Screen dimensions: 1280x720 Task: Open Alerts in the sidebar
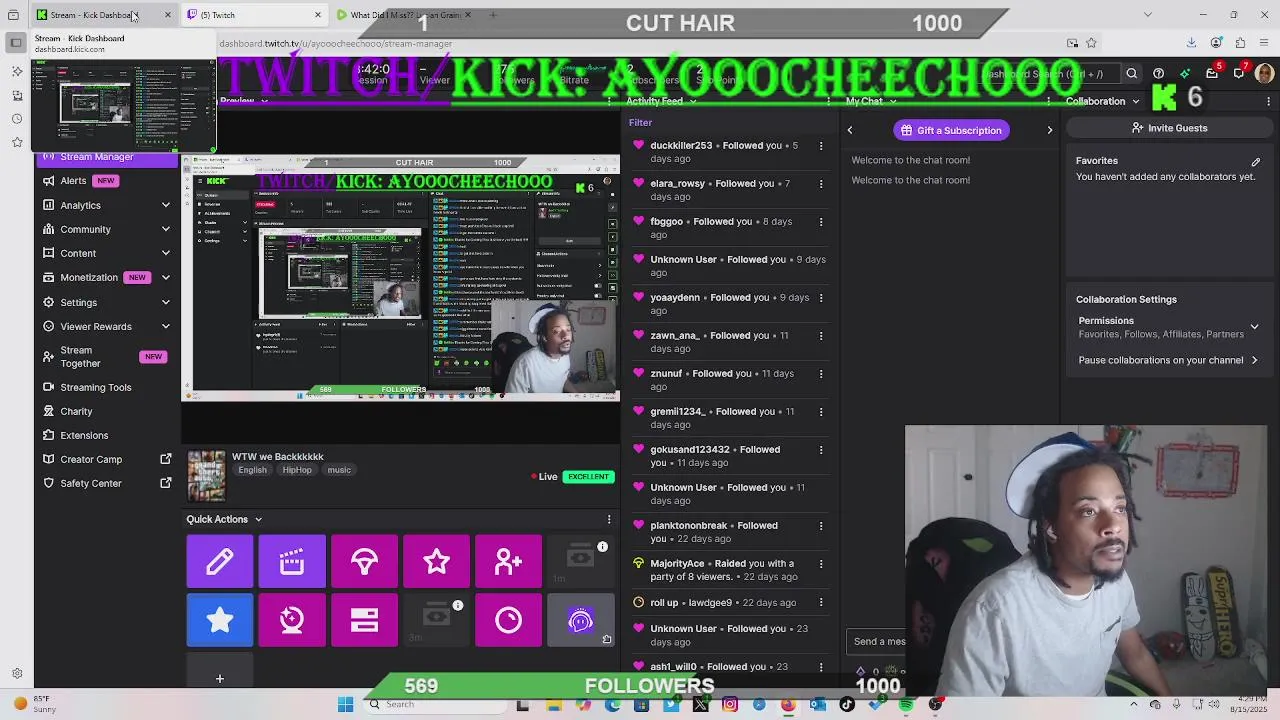click(x=73, y=181)
